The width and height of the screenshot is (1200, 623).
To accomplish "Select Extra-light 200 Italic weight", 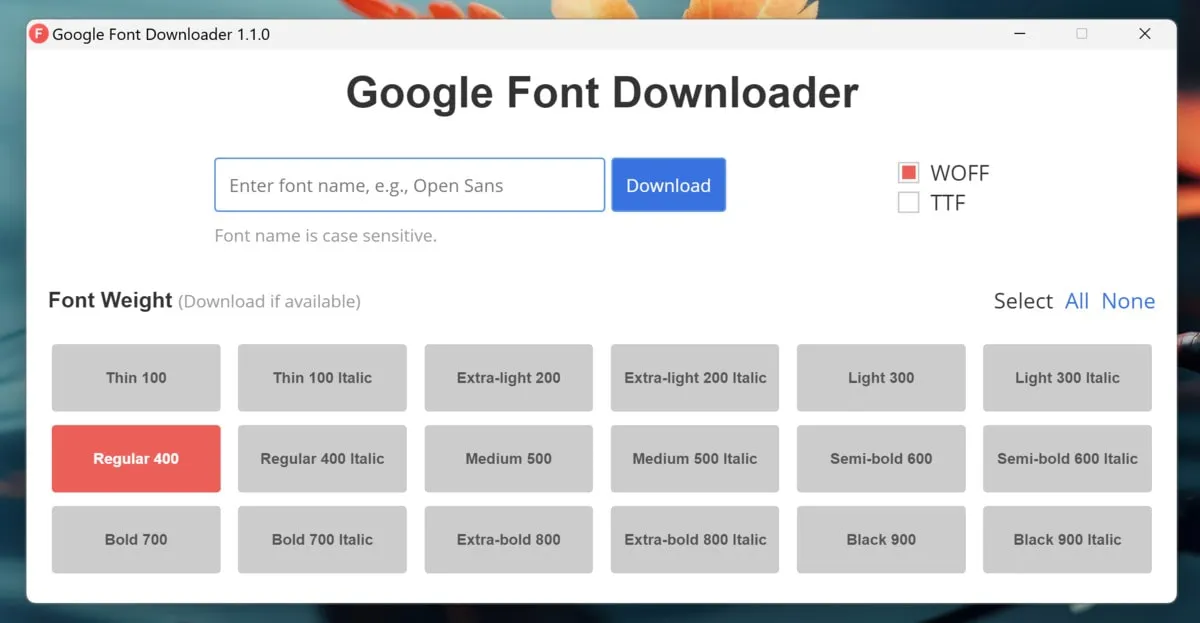I will (x=695, y=378).
